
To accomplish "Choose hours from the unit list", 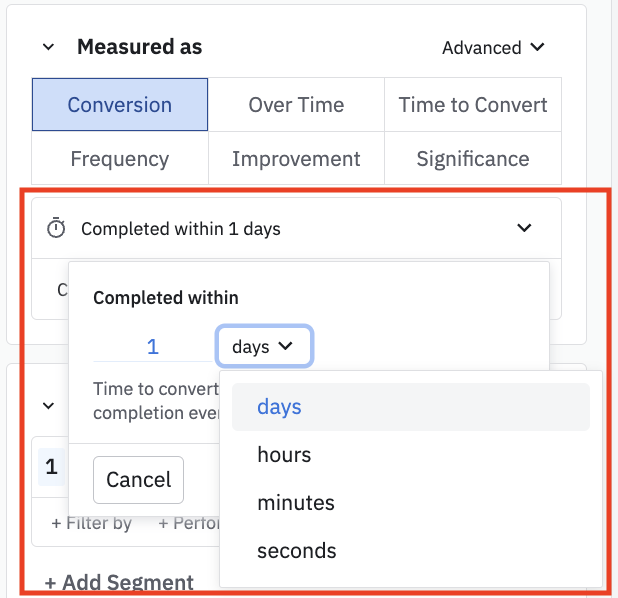I will [285, 455].
